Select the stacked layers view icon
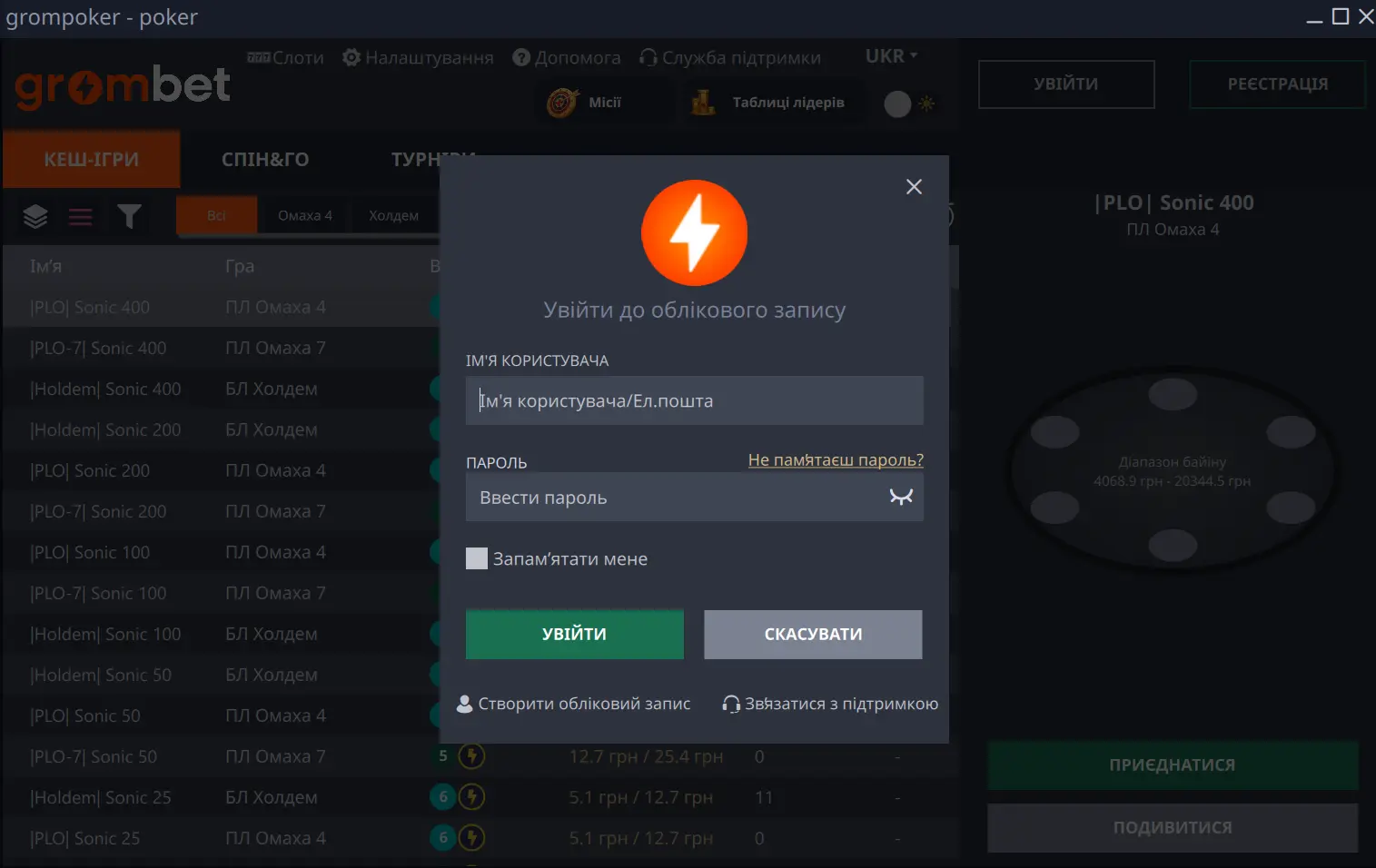The image size is (1376, 868). click(35, 216)
